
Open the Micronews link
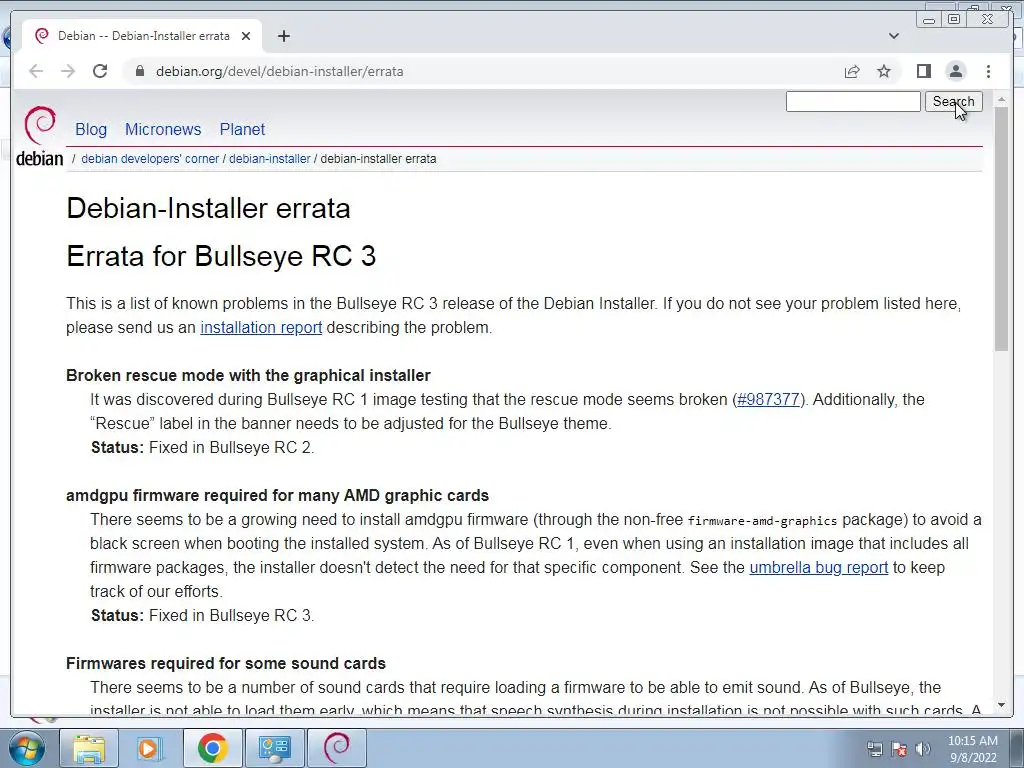click(x=163, y=129)
